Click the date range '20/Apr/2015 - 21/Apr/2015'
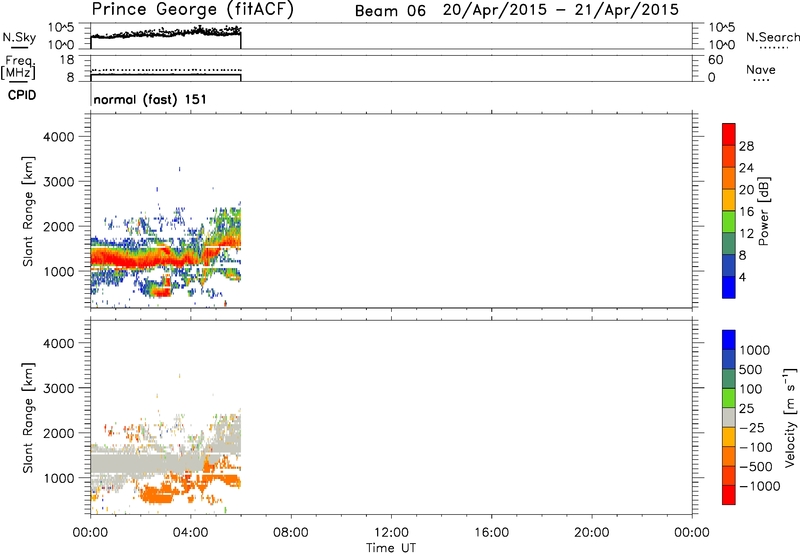This screenshot has width=800, height=554. 561,10
